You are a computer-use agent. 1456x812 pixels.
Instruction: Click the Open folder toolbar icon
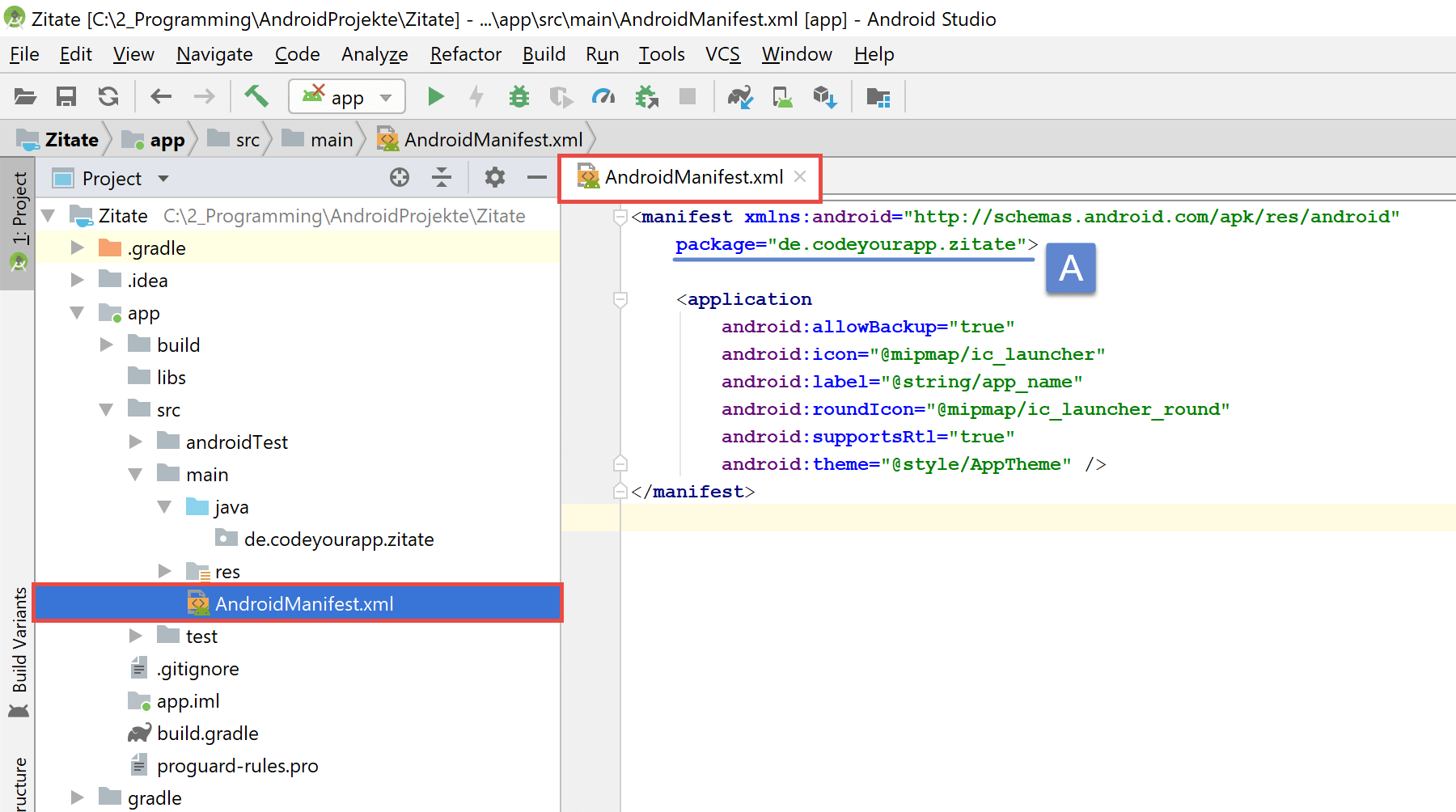25,97
